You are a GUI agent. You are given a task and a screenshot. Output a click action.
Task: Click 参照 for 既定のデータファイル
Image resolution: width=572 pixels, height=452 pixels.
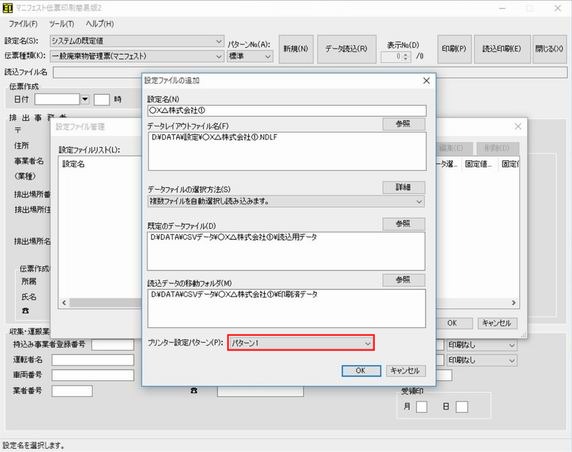(x=404, y=224)
